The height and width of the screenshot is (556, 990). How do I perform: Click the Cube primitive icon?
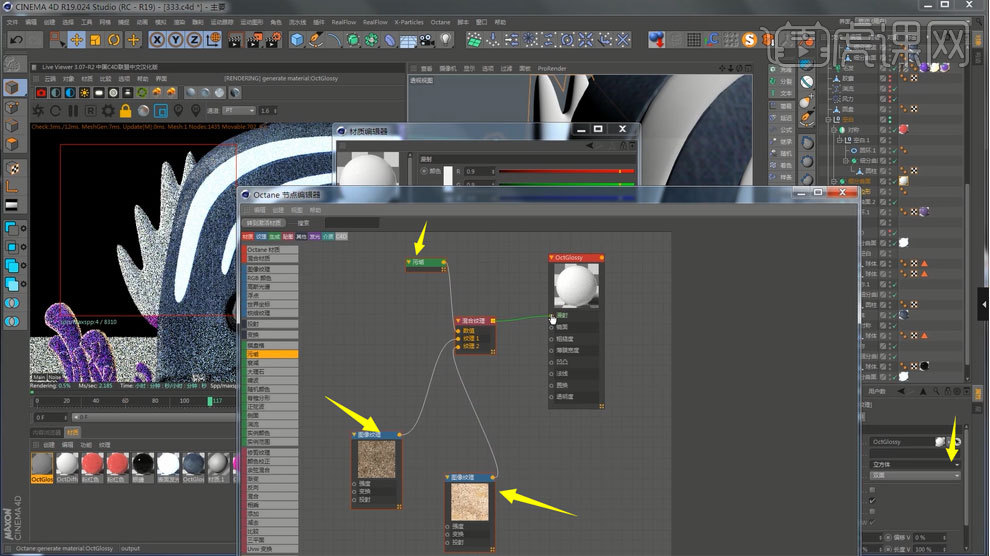click(x=297, y=40)
